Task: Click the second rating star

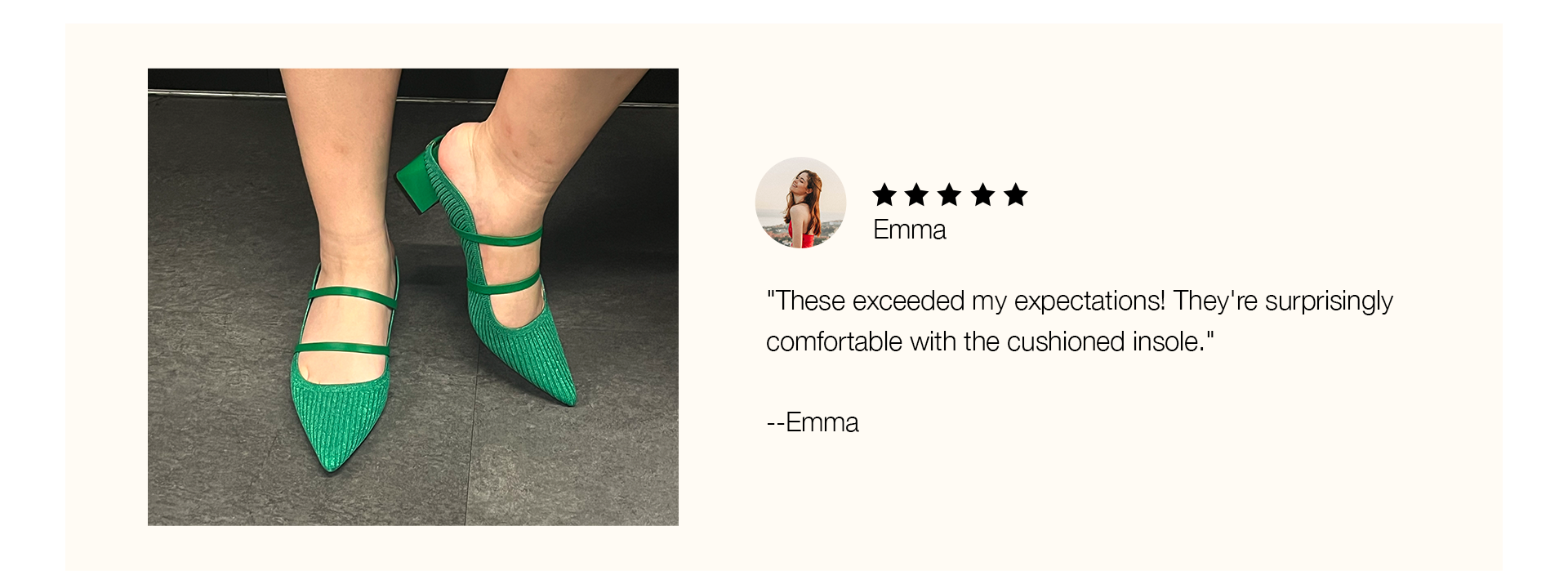Action: point(917,194)
